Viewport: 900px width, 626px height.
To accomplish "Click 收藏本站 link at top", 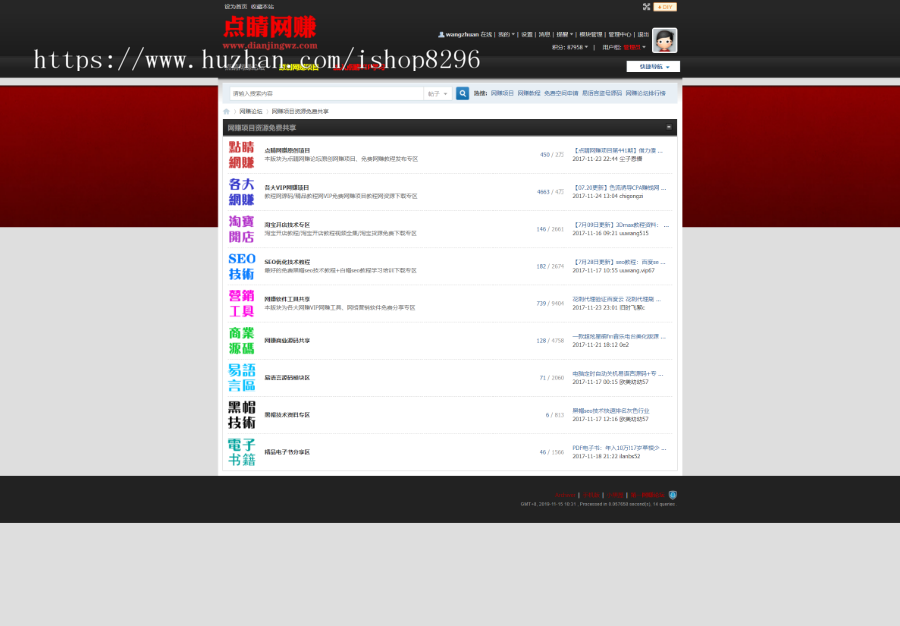I will coord(262,7).
